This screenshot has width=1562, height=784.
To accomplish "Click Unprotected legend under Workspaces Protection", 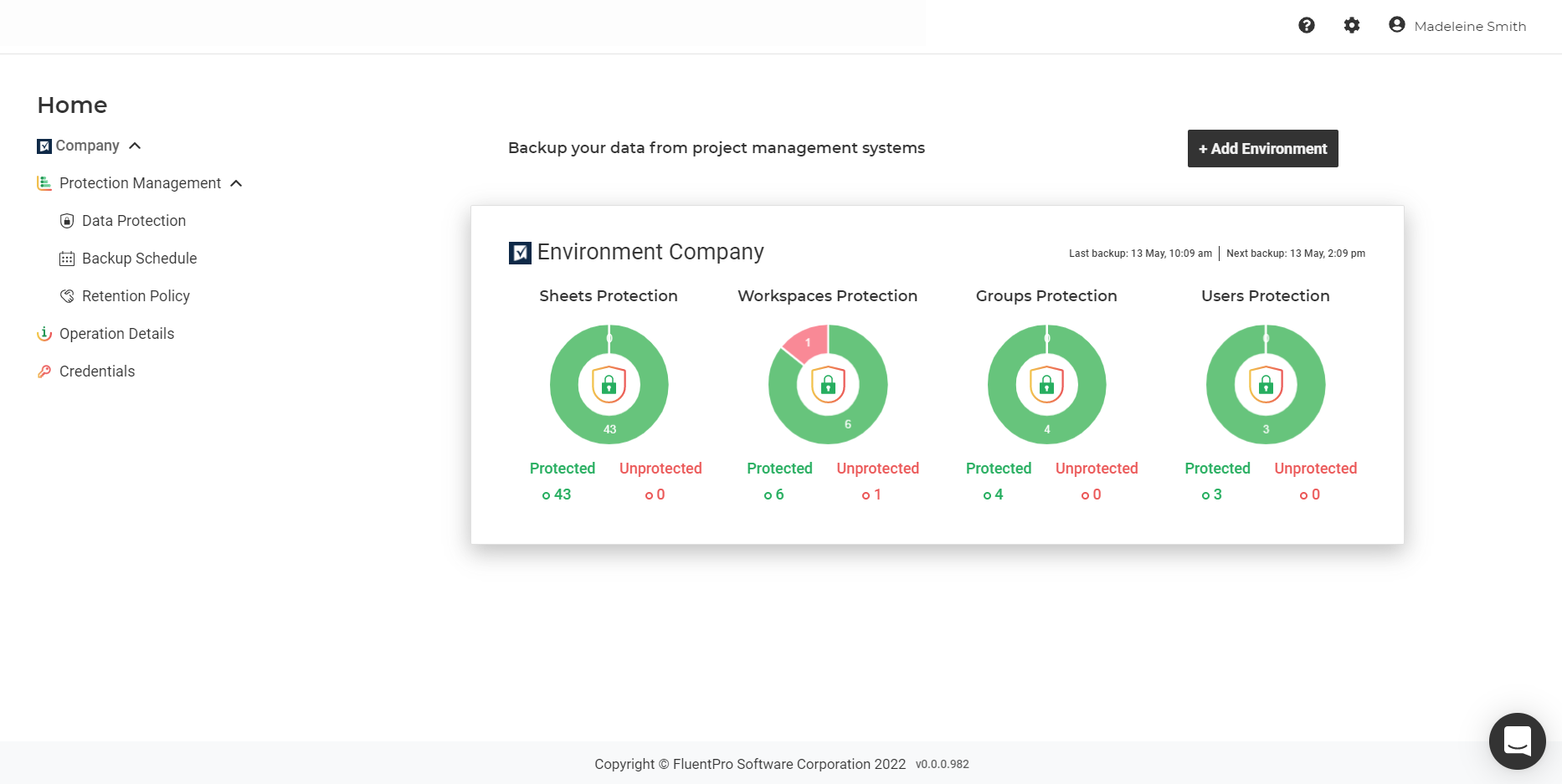I will coord(878,469).
